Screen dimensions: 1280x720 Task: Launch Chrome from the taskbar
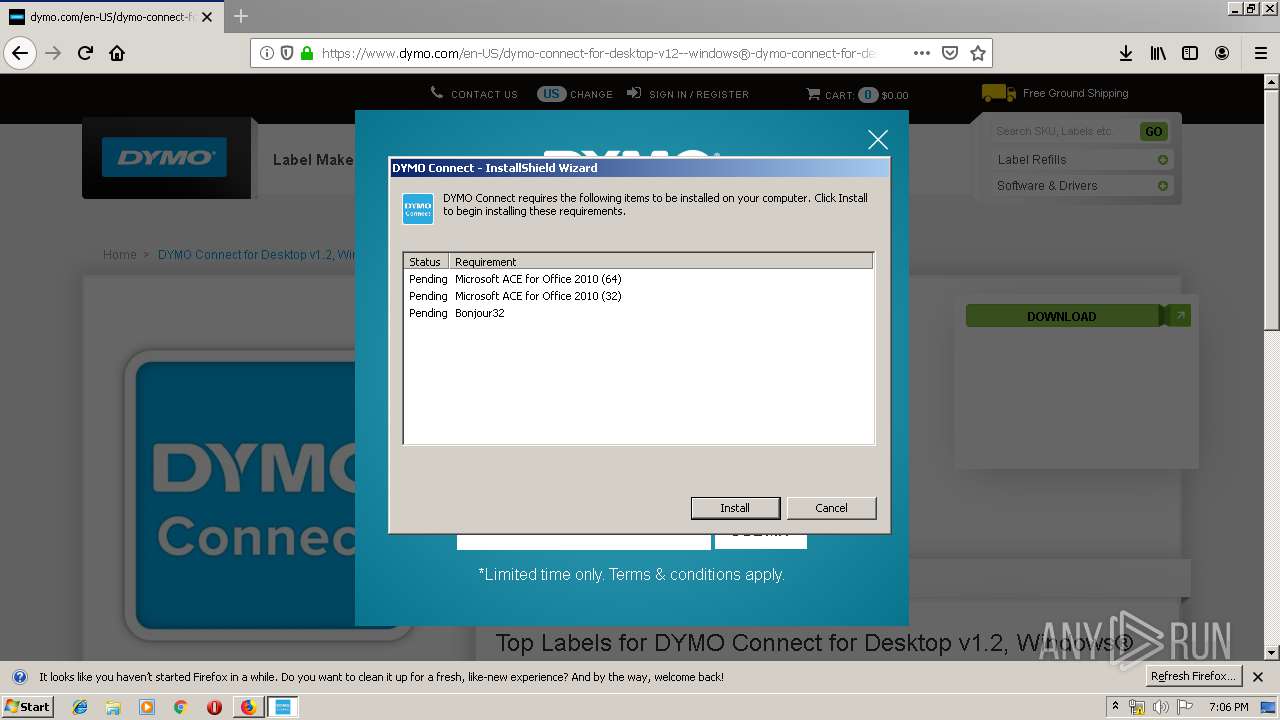point(180,707)
